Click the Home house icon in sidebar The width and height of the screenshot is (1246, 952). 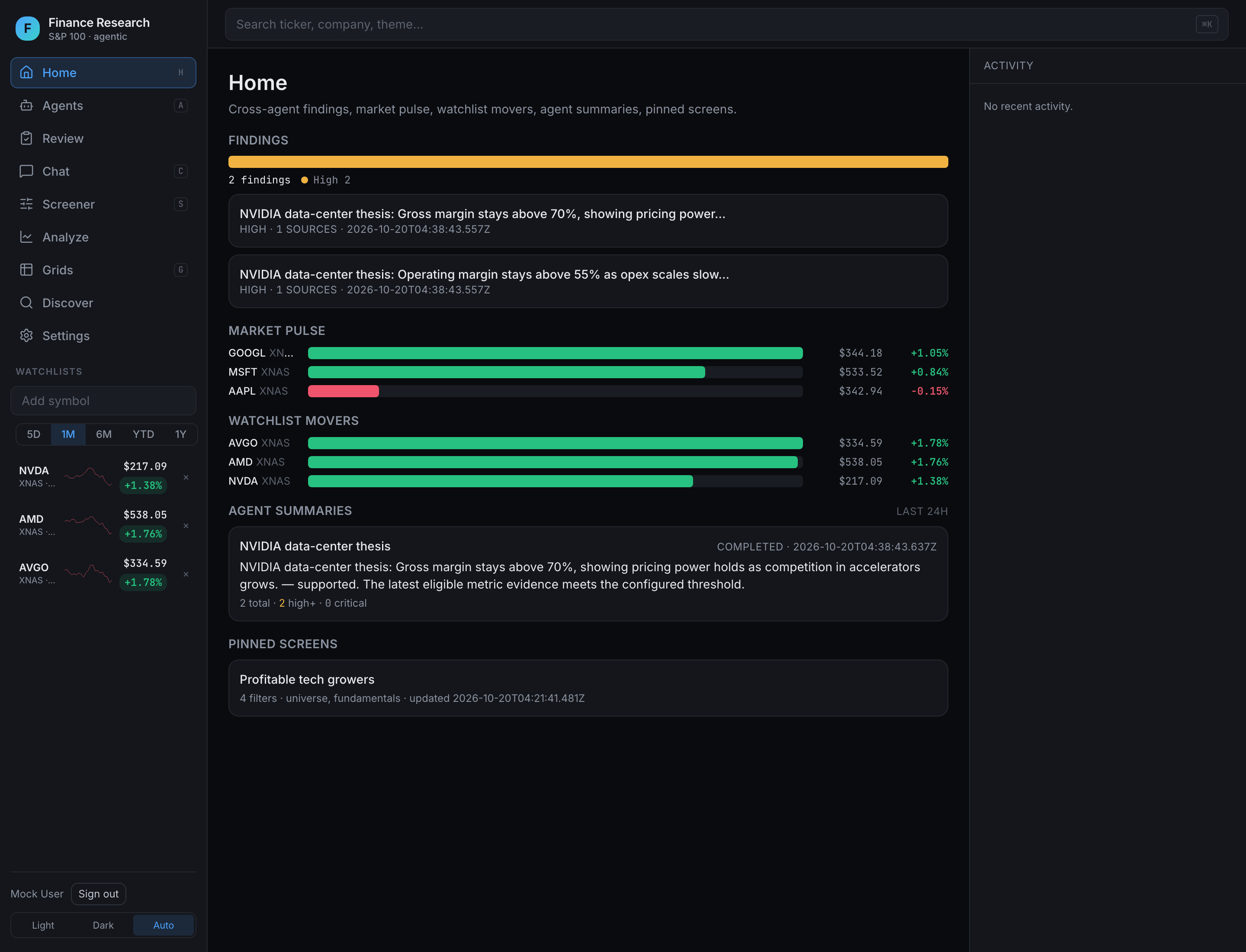point(26,73)
